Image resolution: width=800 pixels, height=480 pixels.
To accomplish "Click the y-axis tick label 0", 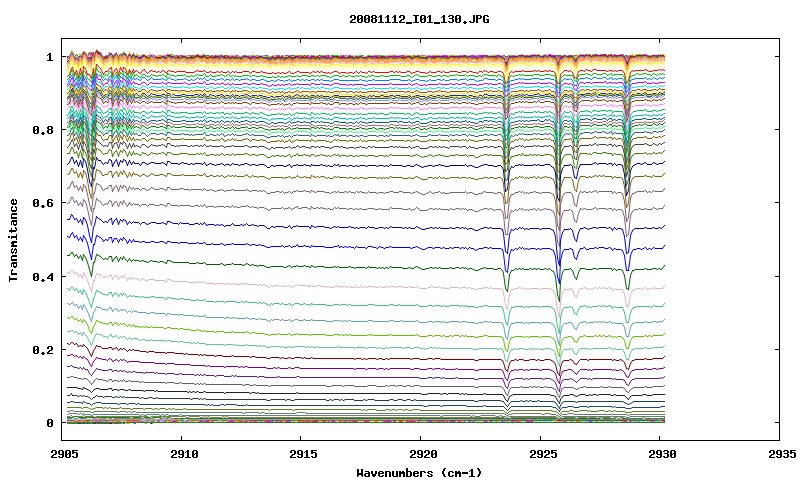I will pos(49,423).
